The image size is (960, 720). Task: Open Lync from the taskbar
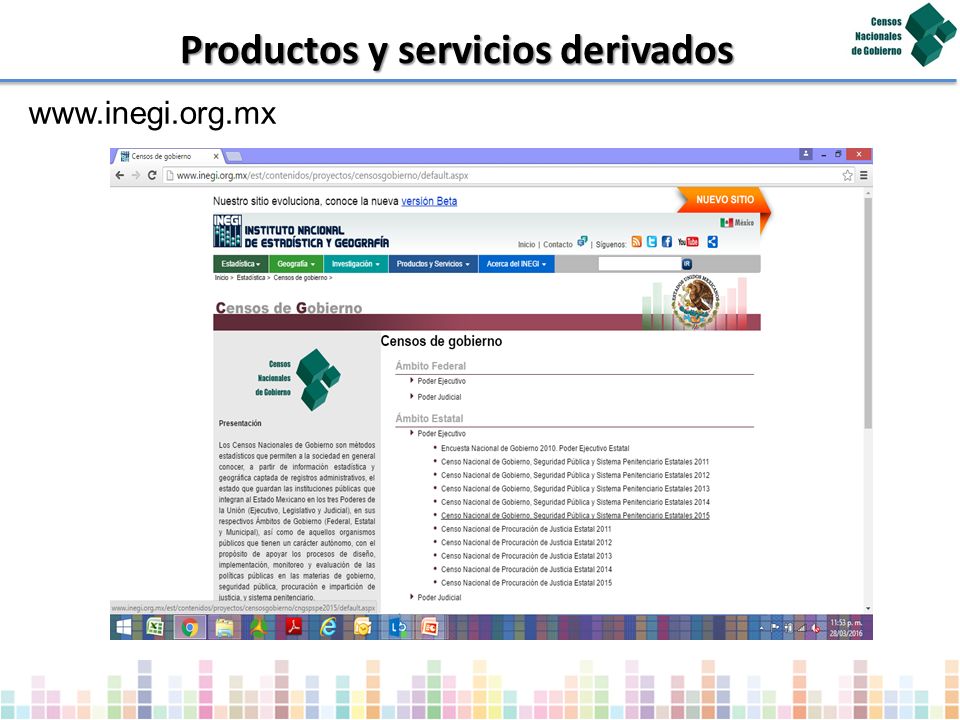point(398,628)
